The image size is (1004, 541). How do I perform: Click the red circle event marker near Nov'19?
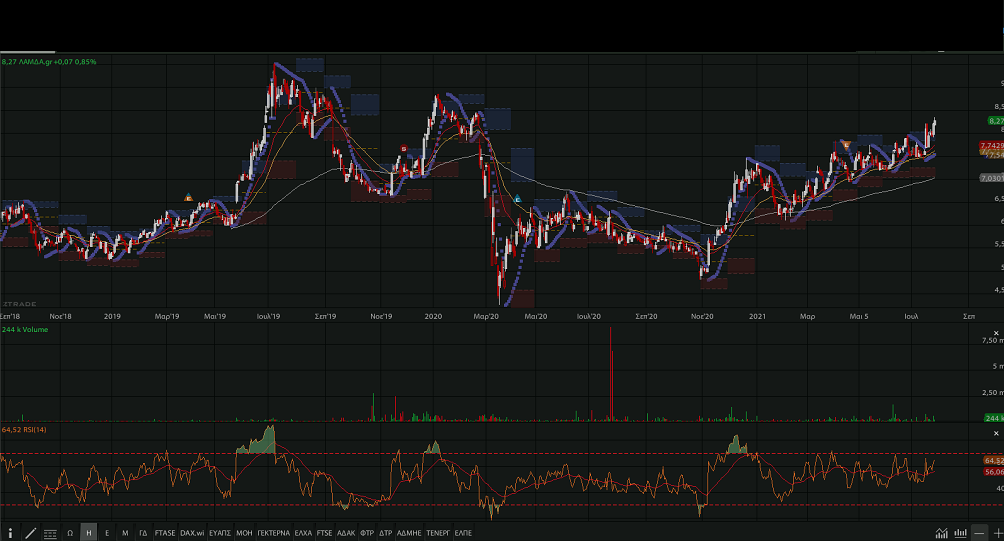pyautogui.click(x=403, y=149)
